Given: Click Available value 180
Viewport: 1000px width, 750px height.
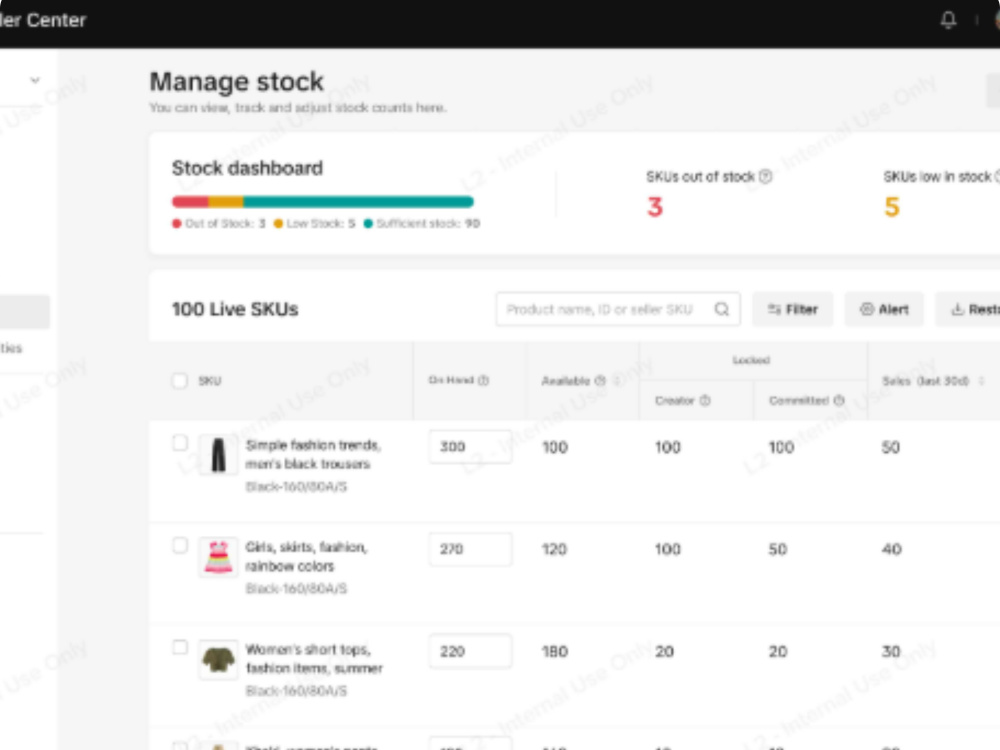Looking at the screenshot, I should click(x=555, y=652).
